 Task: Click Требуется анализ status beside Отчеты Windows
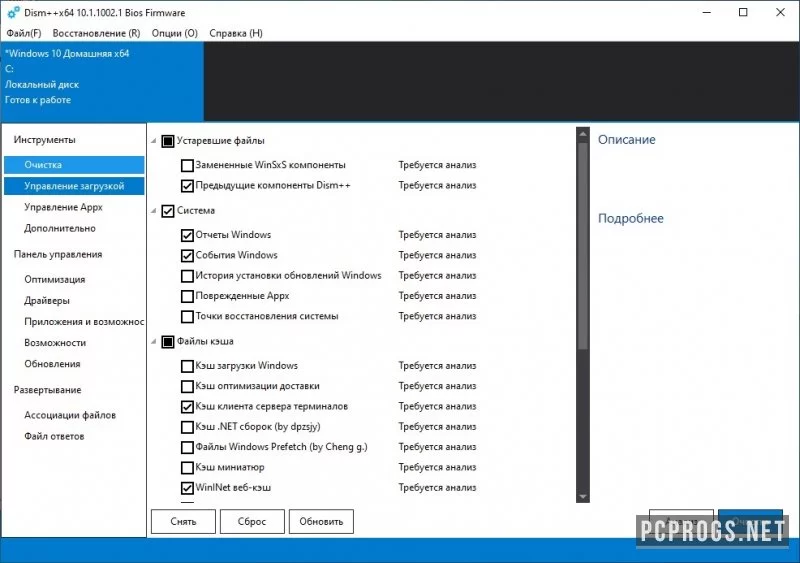pos(437,235)
